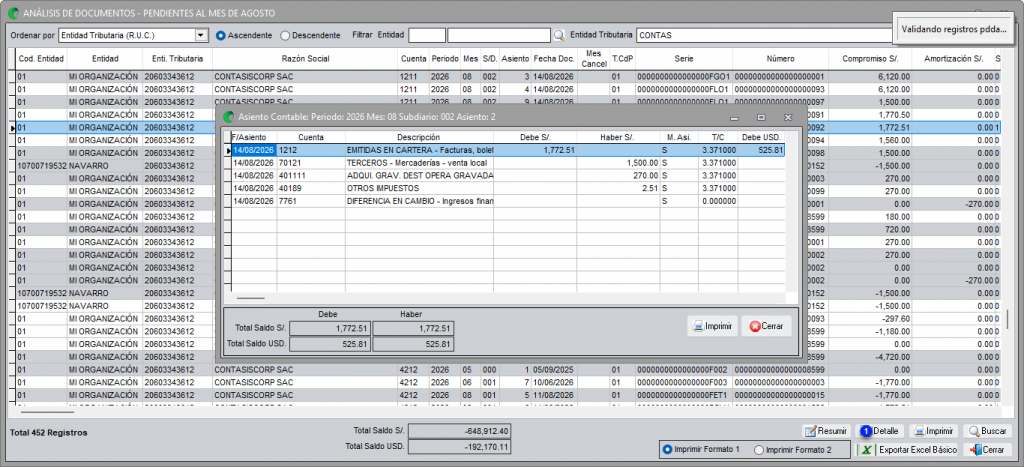Image resolution: width=1024 pixels, height=467 pixels.
Task: Click the Excel icon on Exportar Excel Básico
Action: click(x=866, y=450)
